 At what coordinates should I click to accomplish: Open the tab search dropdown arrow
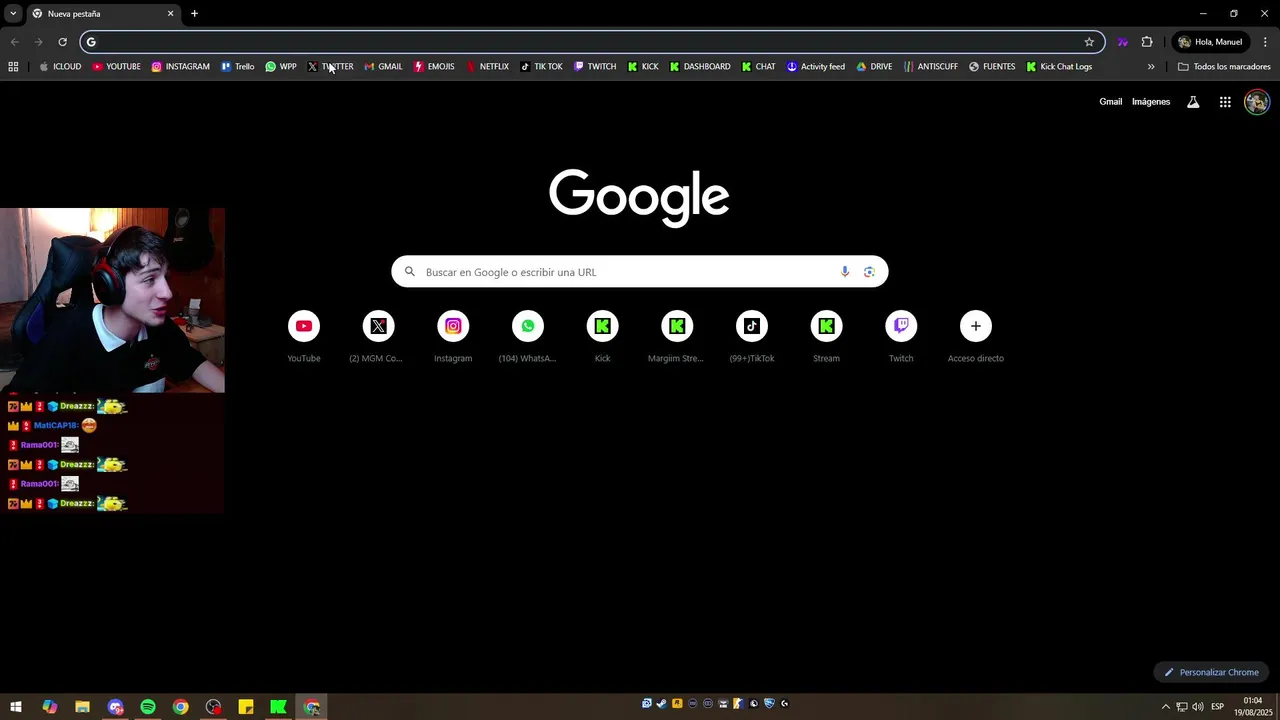[13, 14]
